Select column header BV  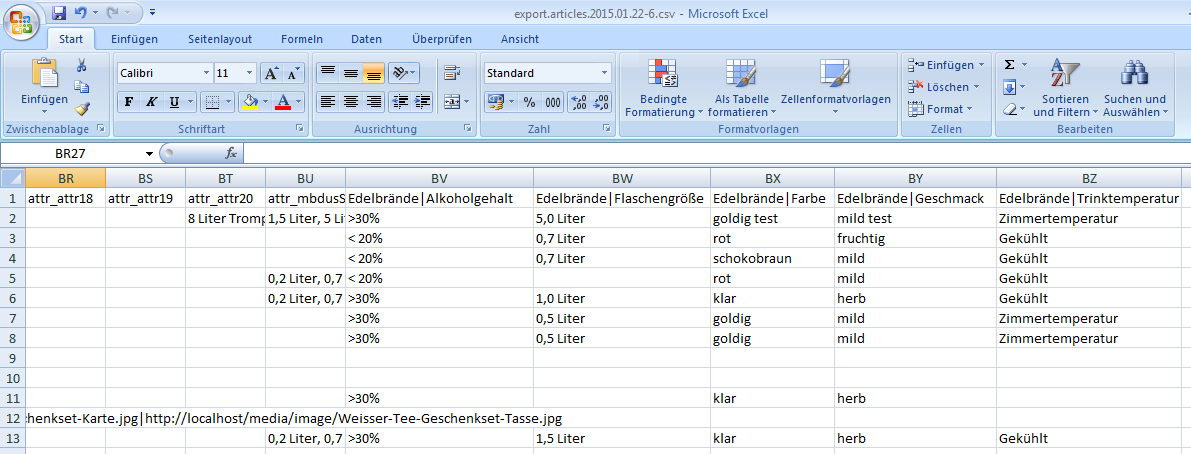pyautogui.click(x=439, y=178)
